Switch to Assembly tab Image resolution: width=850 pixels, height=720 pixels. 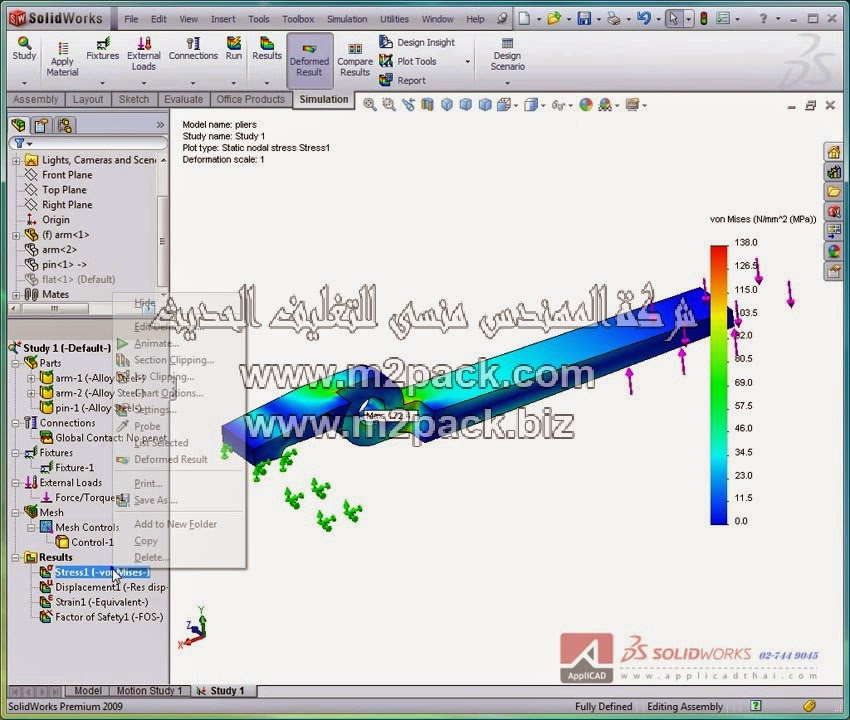[36, 99]
